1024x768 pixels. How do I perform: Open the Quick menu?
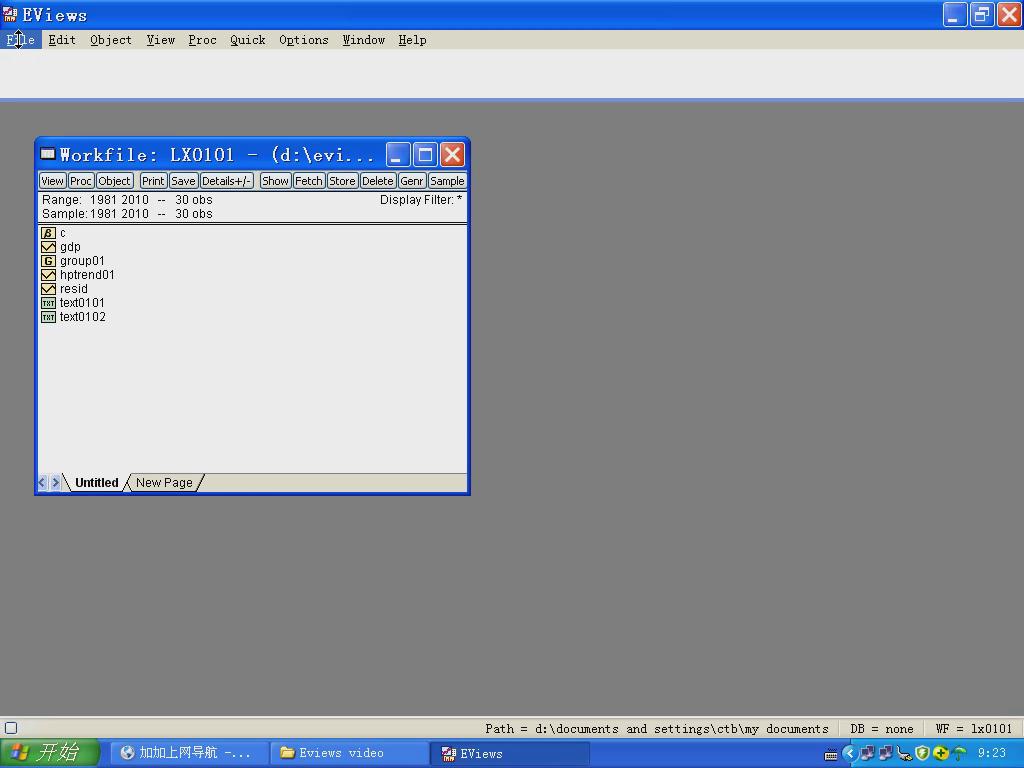pyautogui.click(x=248, y=40)
